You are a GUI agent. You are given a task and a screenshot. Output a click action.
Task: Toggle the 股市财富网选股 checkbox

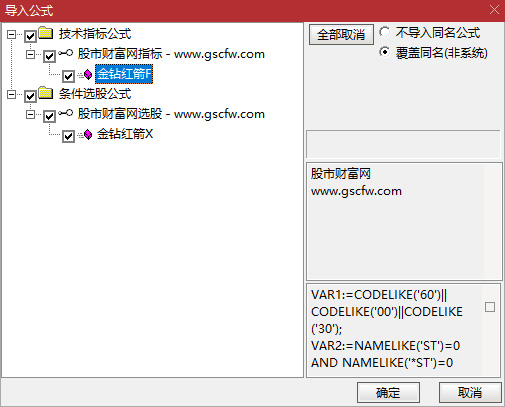[x=49, y=116]
